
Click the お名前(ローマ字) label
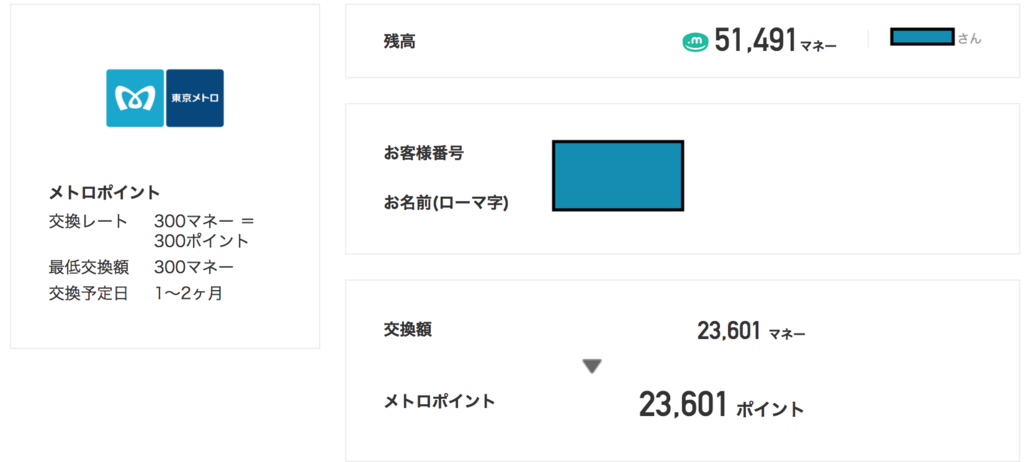[446, 203]
